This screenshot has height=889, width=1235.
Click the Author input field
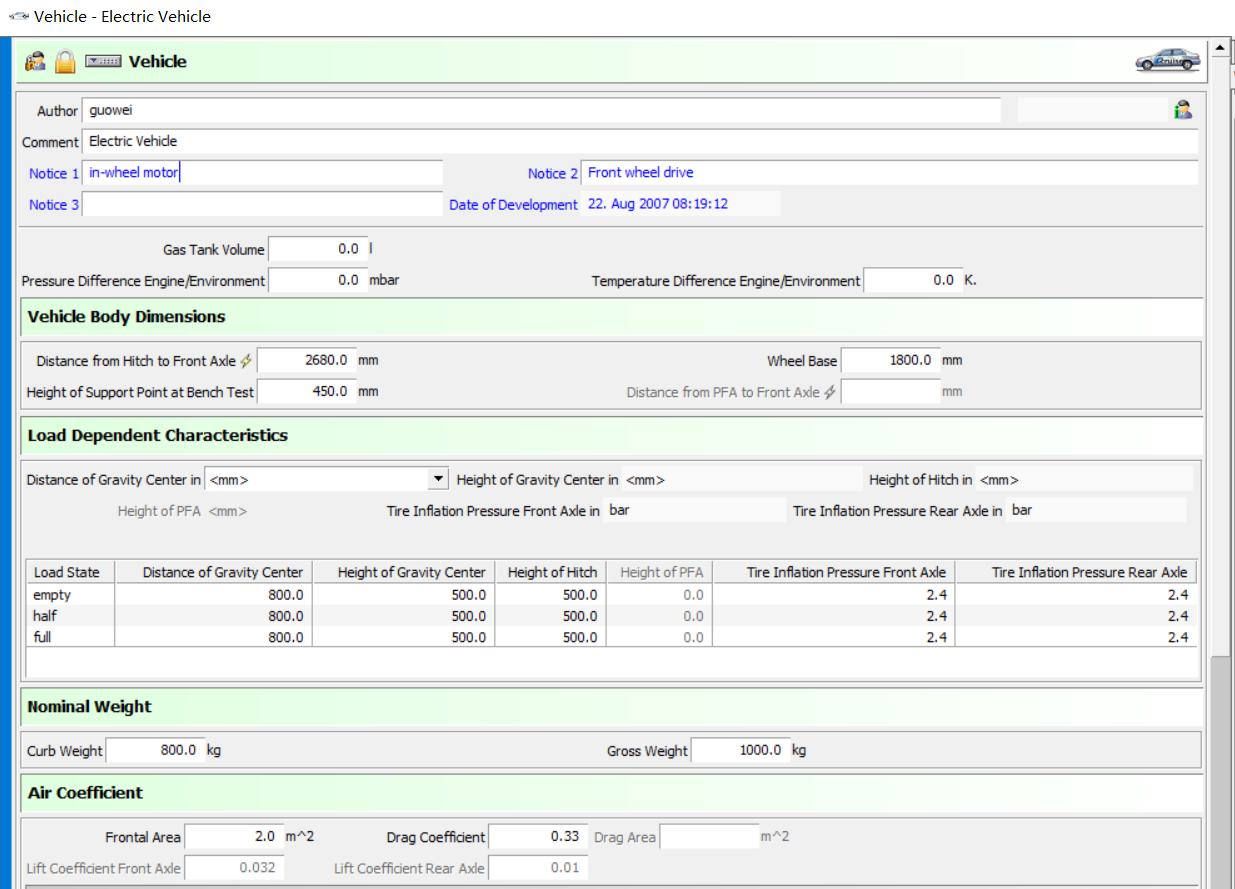[x=540, y=111]
